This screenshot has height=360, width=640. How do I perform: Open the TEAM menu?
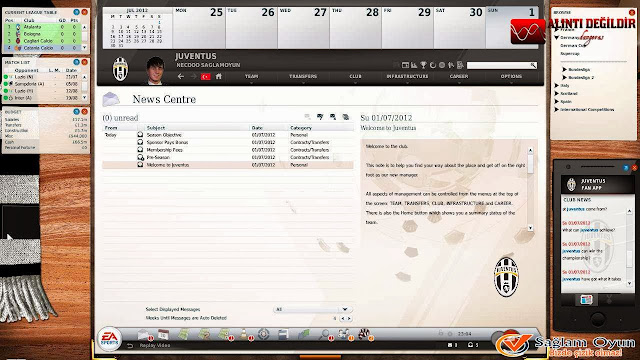(251, 76)
